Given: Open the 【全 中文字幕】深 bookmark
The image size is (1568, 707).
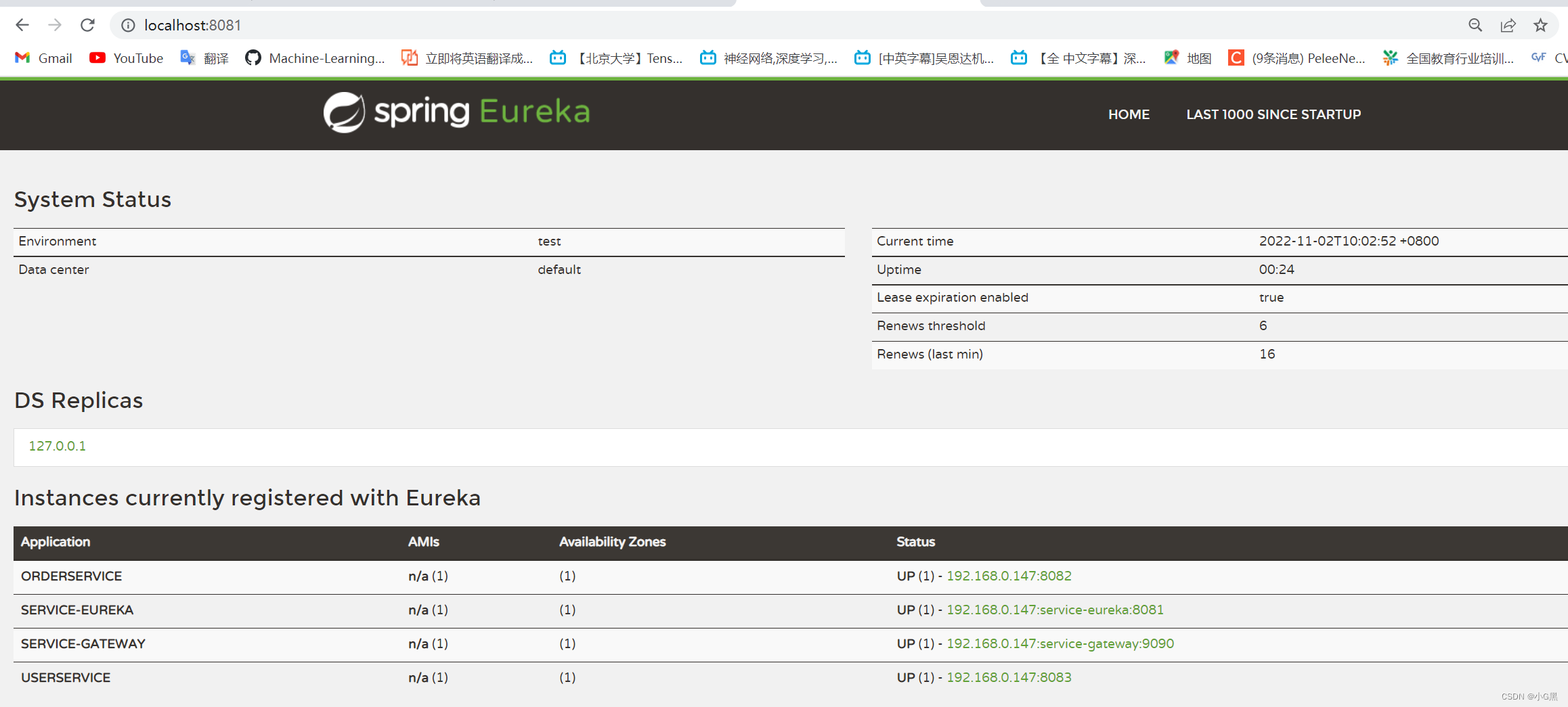Looking at the screenshot, I should coord(1079,58).
